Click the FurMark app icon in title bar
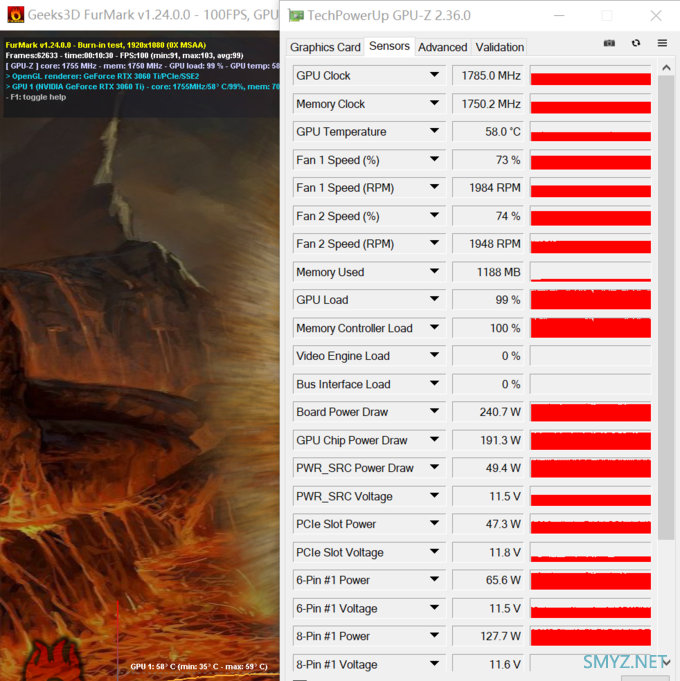The height and width of the screenshot is (681, 680). point(15,15)
